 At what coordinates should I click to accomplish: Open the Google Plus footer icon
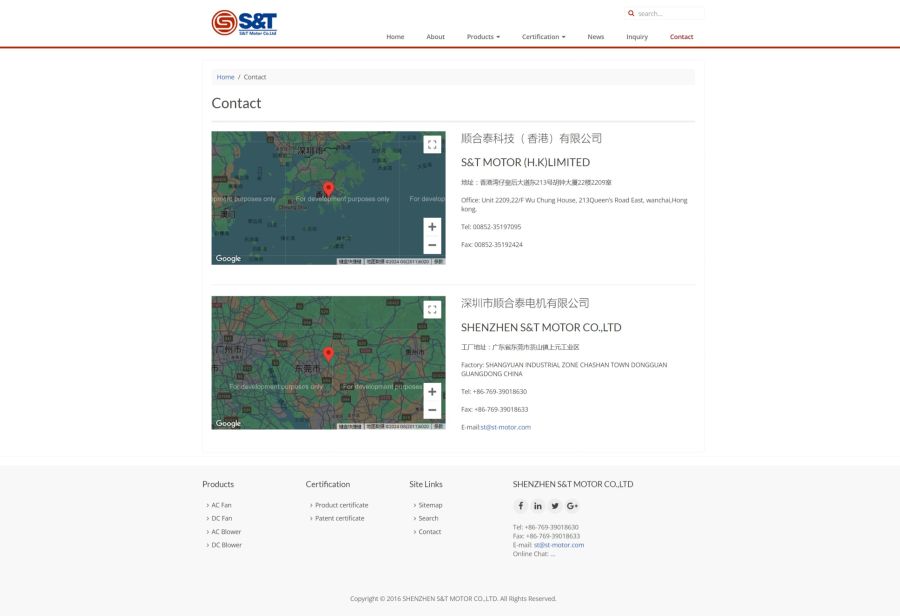[x=572, y=506]
